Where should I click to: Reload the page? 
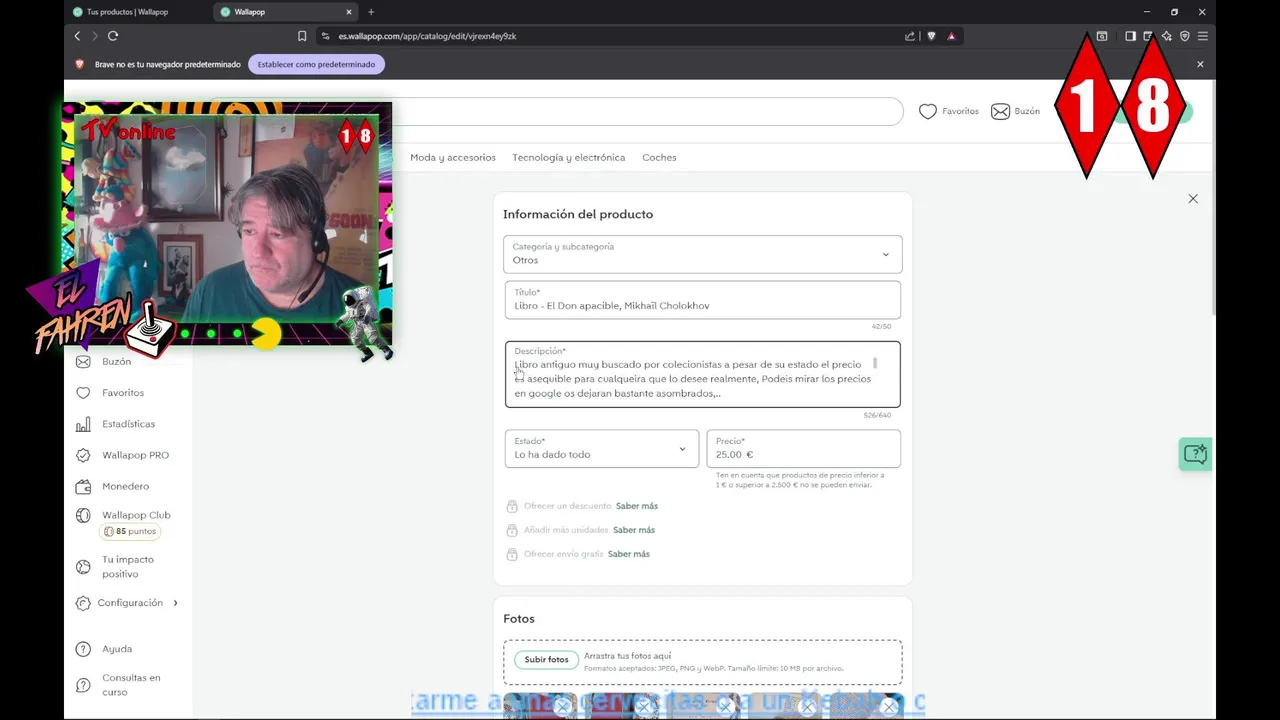pos(113,36)
